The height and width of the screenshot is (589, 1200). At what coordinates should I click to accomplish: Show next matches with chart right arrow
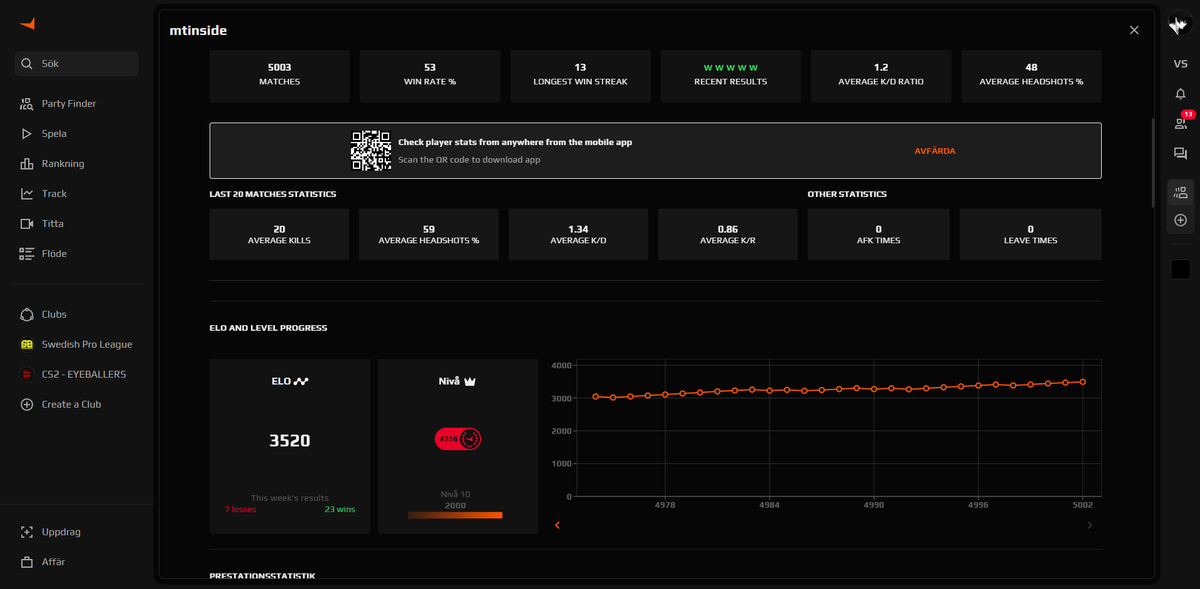1089,525
